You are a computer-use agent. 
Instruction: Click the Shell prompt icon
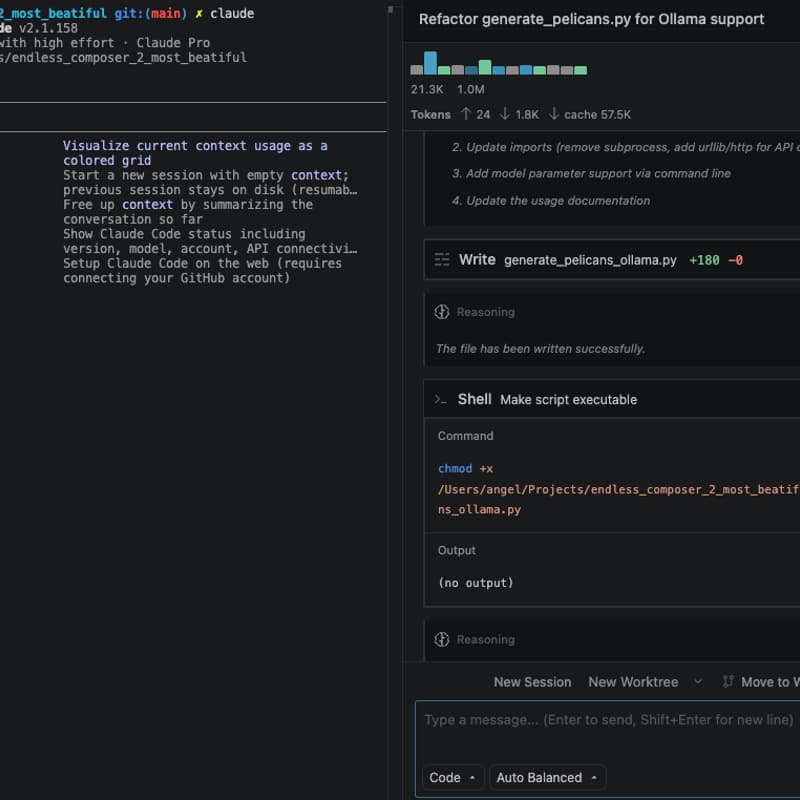(x=440, y=399)
